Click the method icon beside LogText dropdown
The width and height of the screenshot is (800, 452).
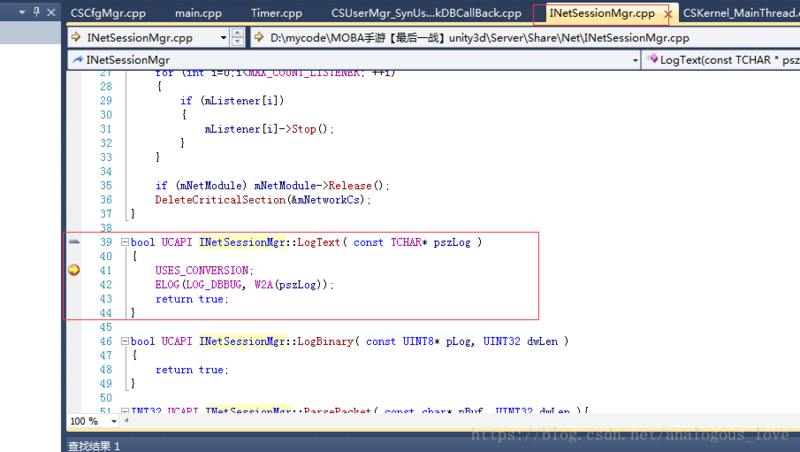point(652,59)
